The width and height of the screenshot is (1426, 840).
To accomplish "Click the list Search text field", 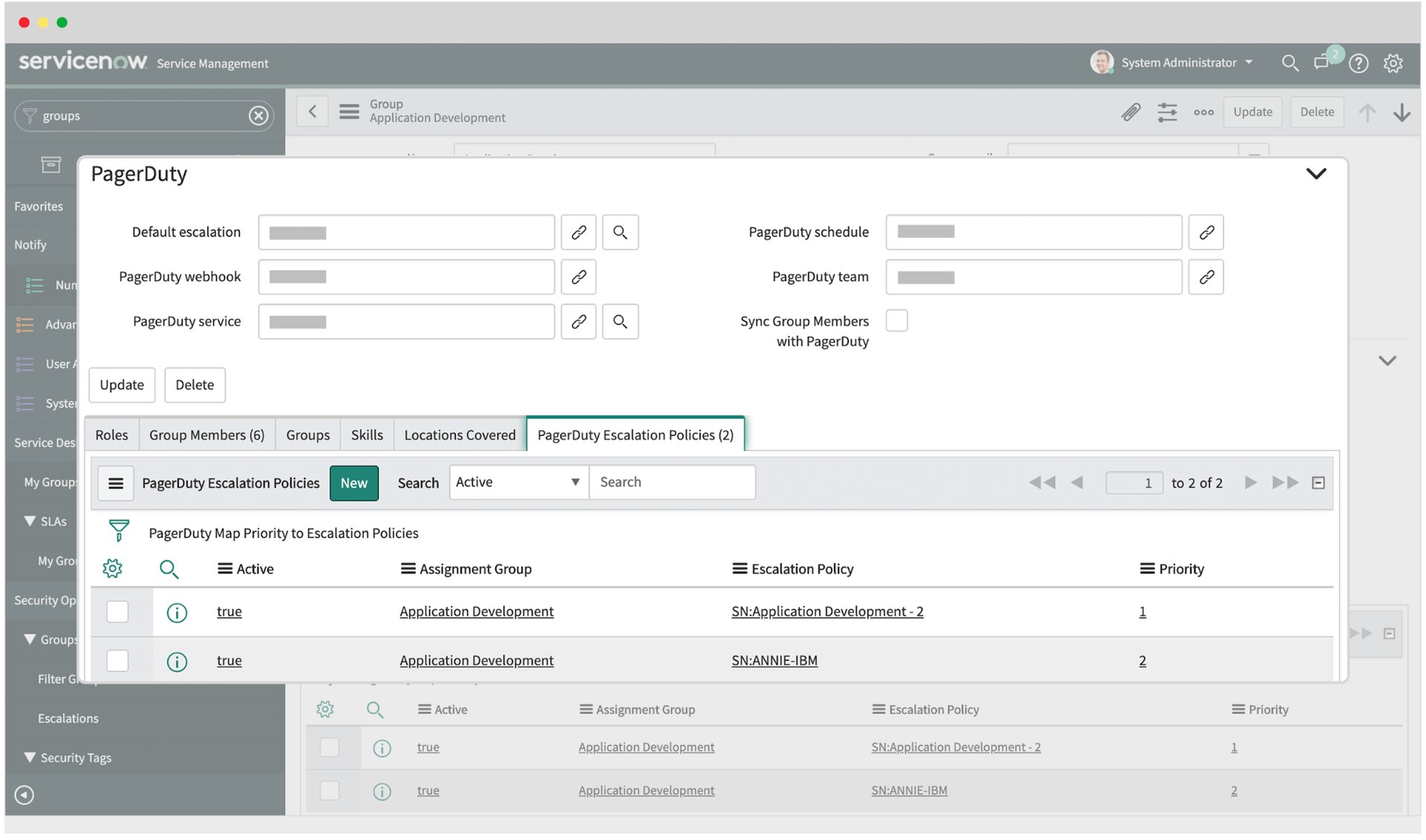I will pos(671,483).
